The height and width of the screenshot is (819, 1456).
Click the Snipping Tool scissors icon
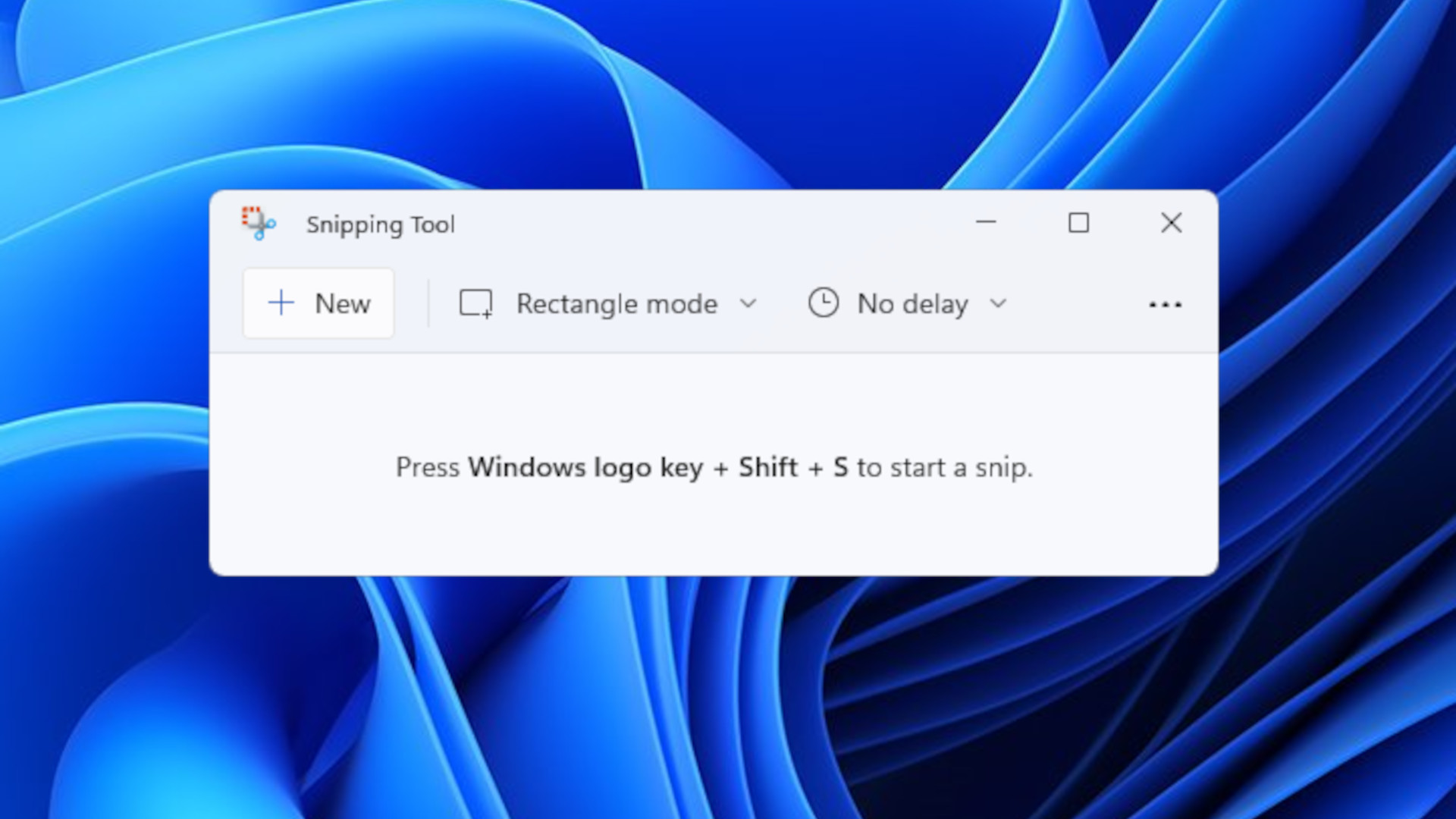point(258,222)
